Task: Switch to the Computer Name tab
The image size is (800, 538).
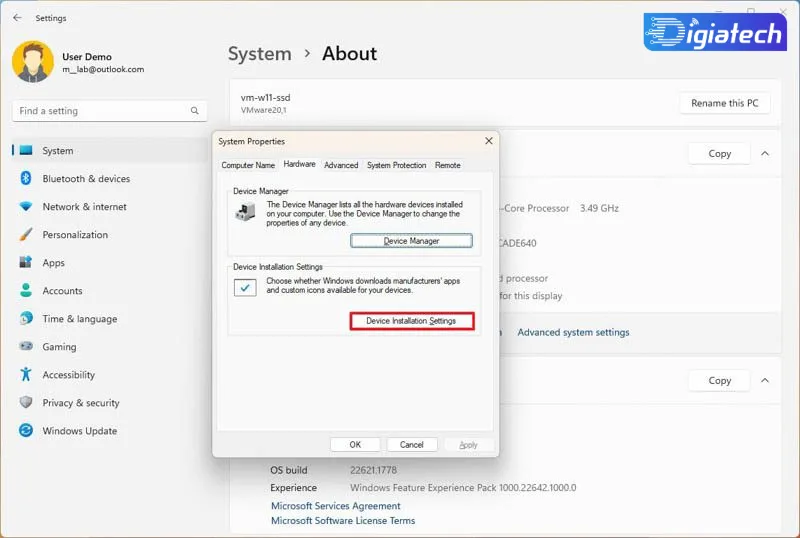Action: pos(248,165)
